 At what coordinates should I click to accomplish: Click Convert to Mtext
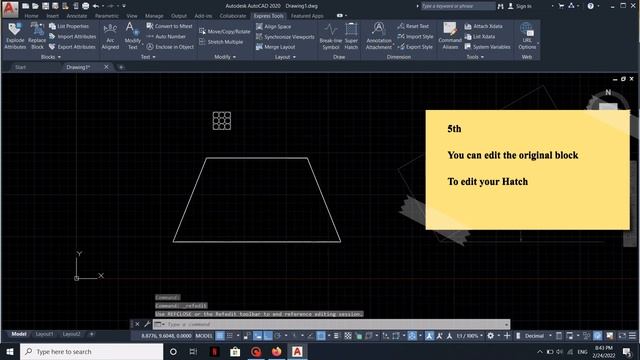click(x=169, y=26)
